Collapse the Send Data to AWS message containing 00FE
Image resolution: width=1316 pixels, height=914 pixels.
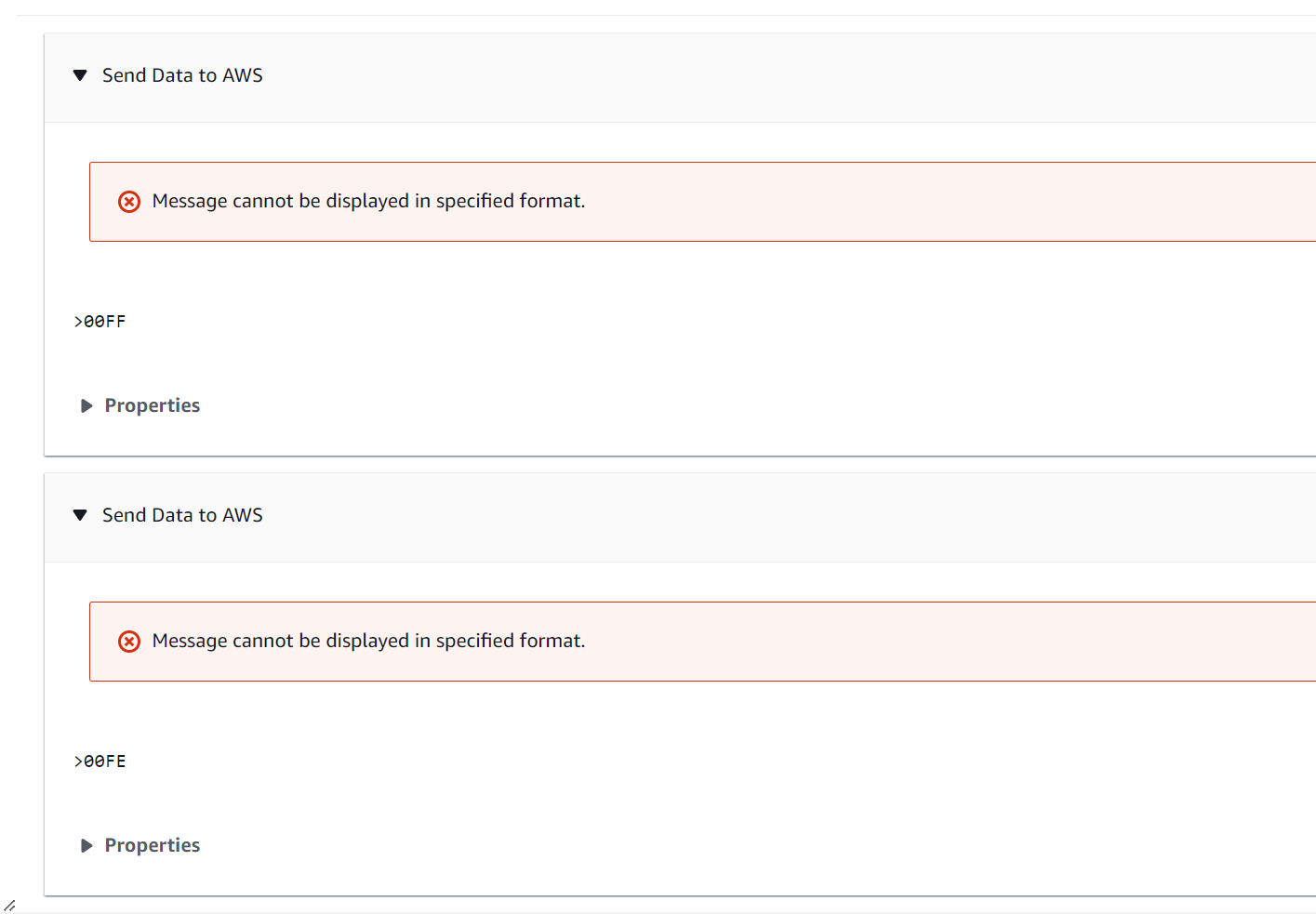pyautogui.click(x=80, y=515)
